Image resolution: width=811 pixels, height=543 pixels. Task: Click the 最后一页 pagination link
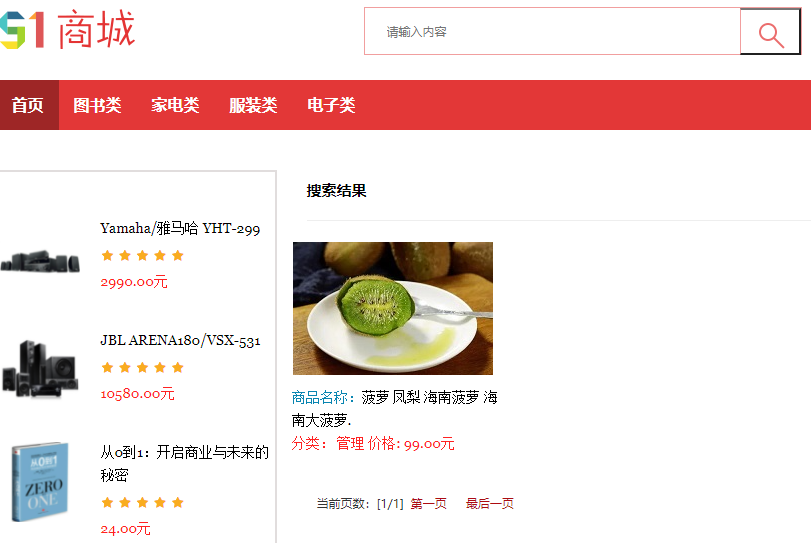coord(490,504)
